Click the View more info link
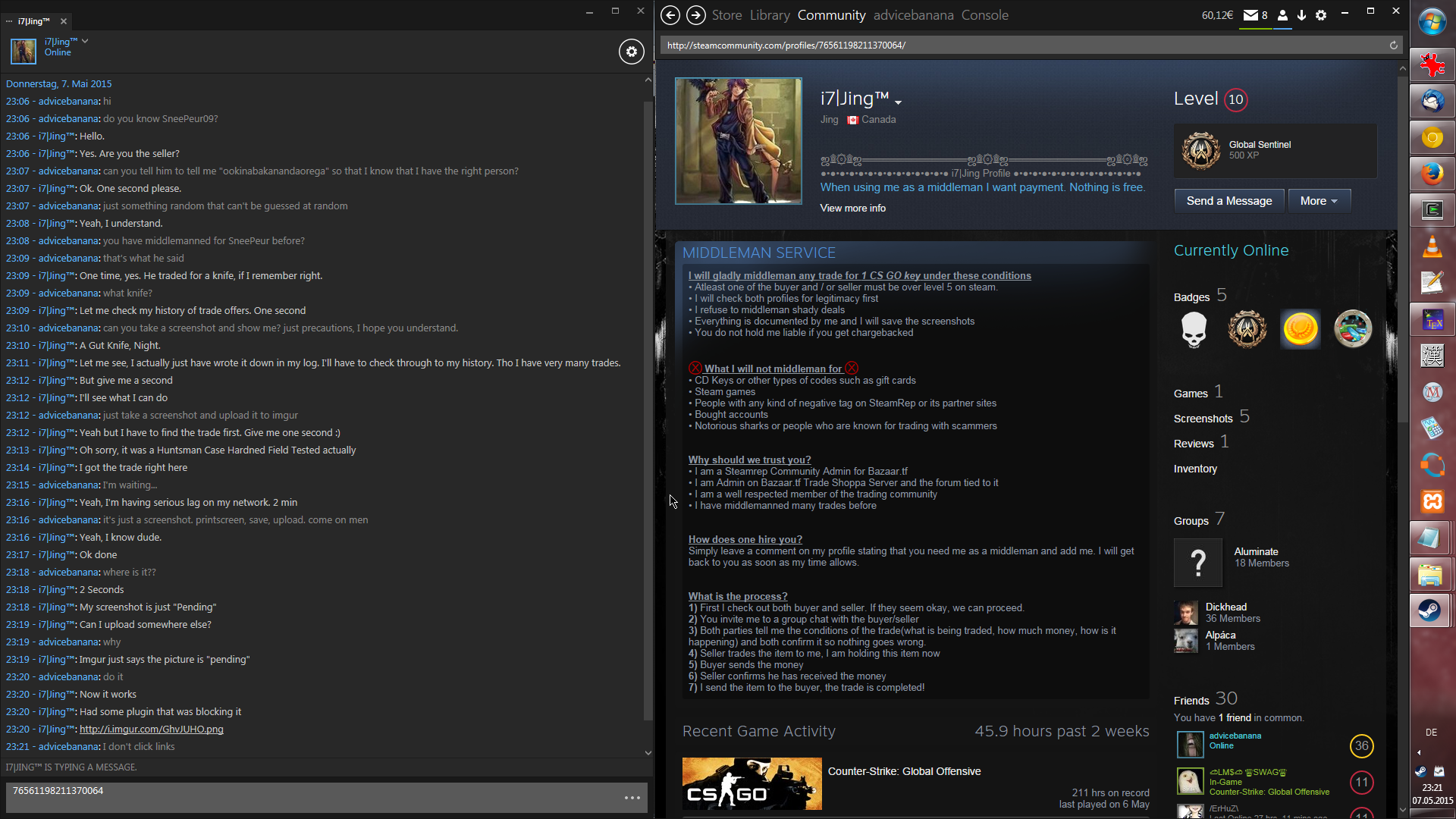Image resolution: width=1456 pixels, height=819 pixels. (x=852, y=209)
